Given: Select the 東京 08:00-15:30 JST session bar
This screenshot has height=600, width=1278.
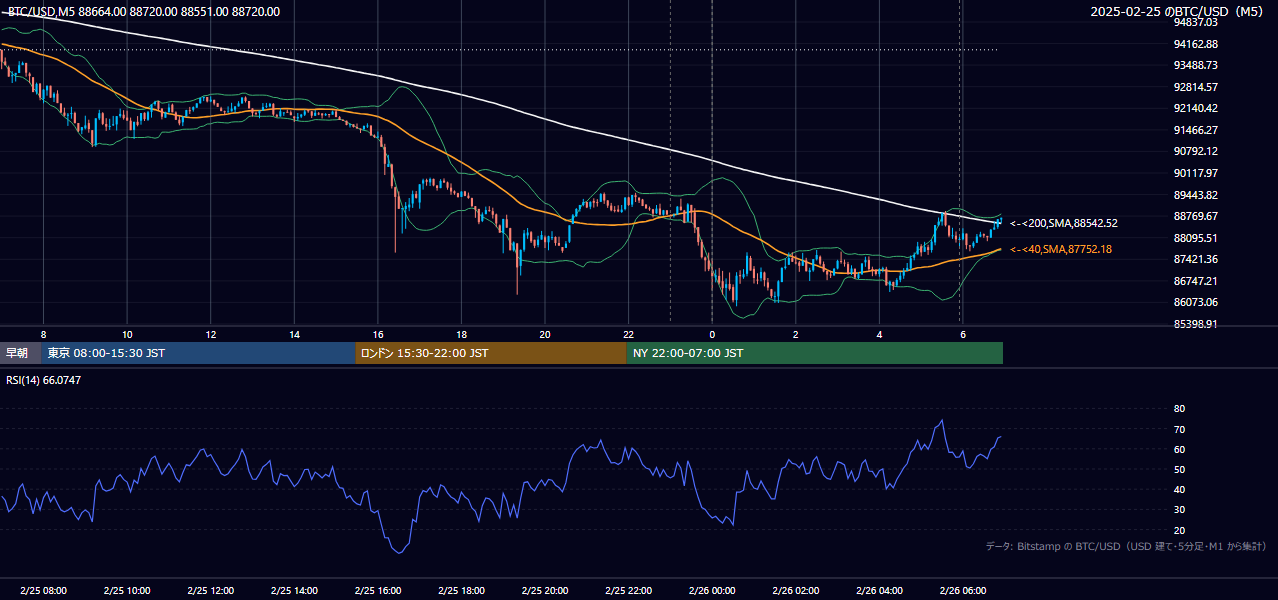Looking at the screenshot, I should pos(199,353).
